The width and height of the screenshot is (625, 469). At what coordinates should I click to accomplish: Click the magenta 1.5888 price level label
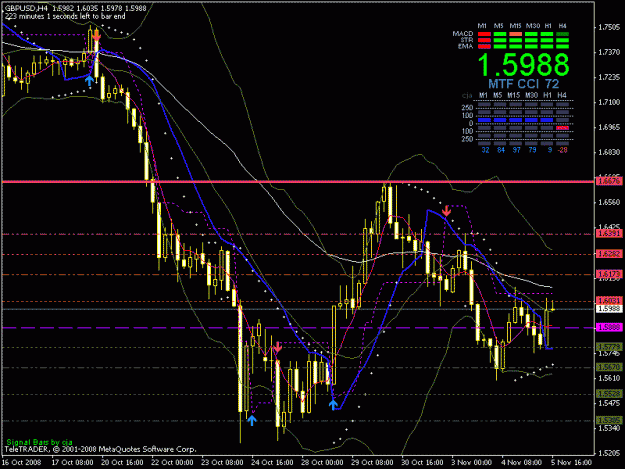coord(609,328)
